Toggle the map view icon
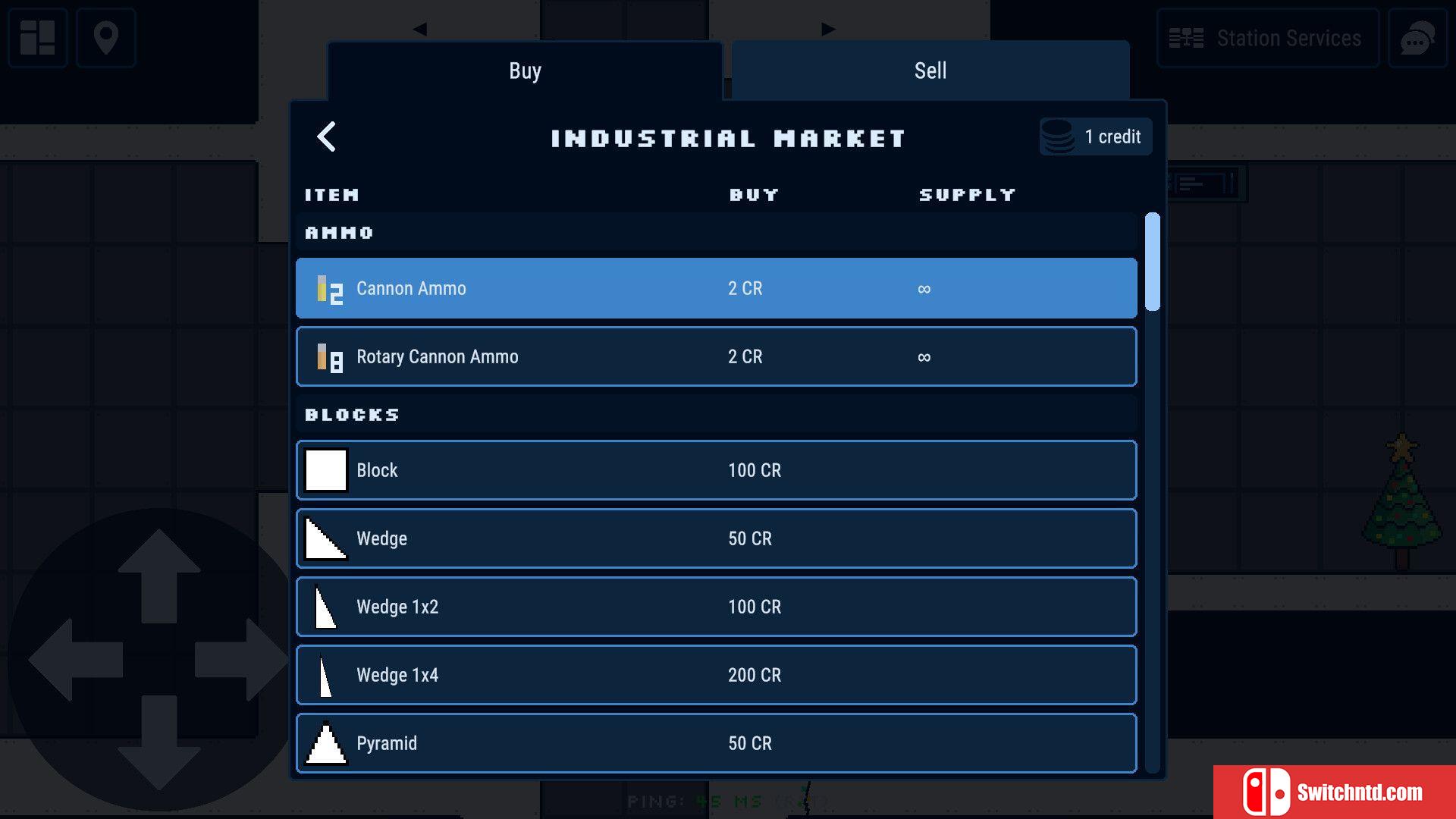Viewport: 1456px width, 819px height. tap(106, 37)
